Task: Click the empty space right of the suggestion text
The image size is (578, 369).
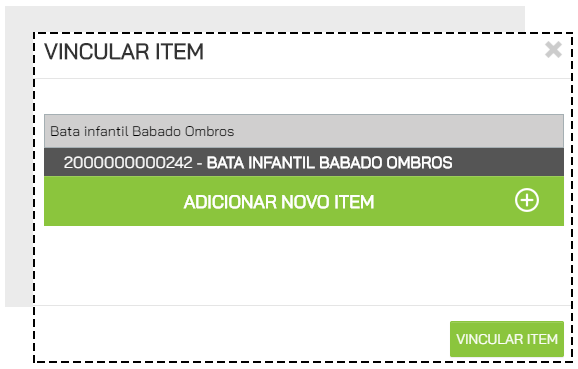Action: (x=508, y=162)
